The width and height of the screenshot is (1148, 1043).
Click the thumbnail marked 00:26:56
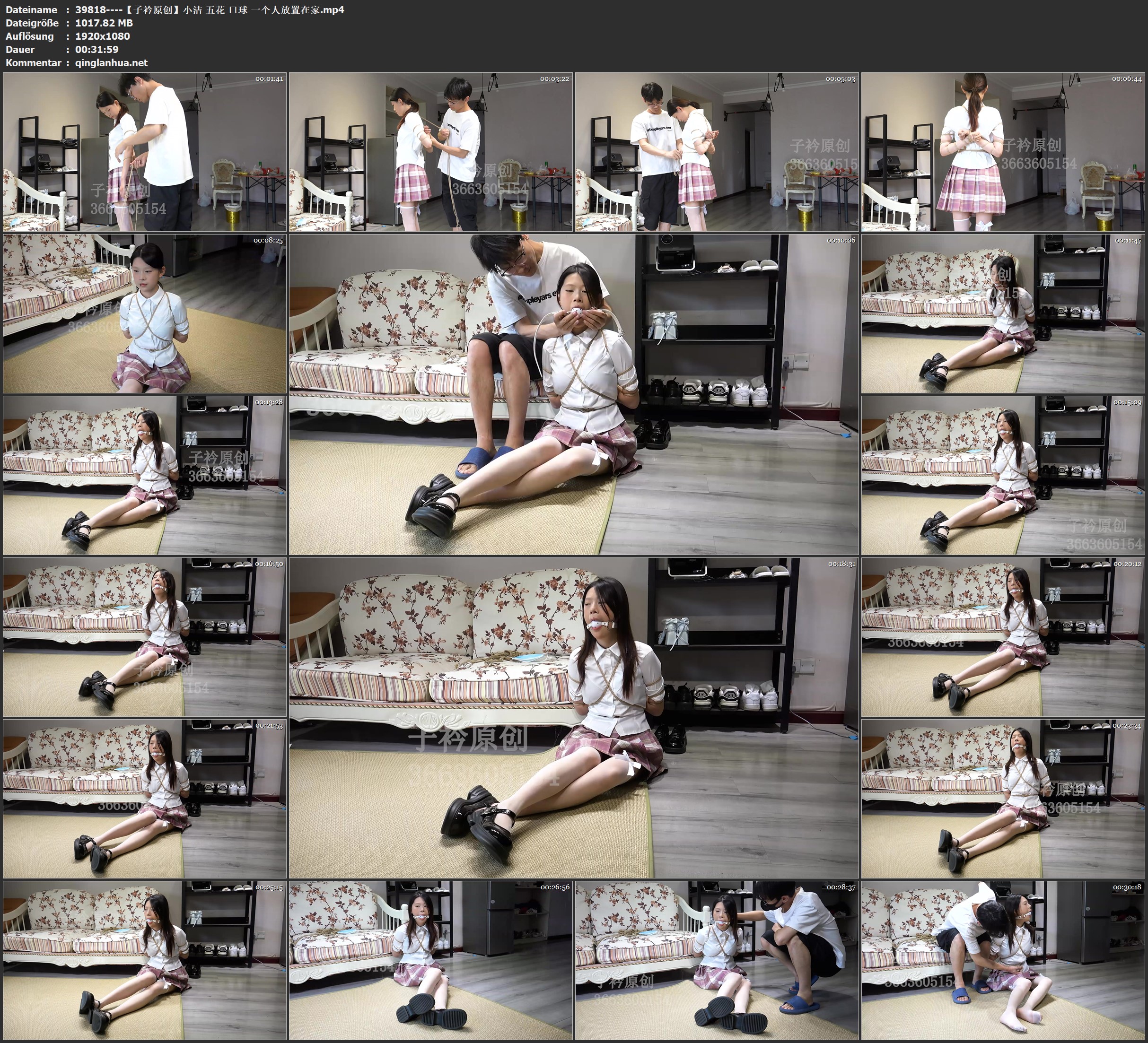pos(430,960)
